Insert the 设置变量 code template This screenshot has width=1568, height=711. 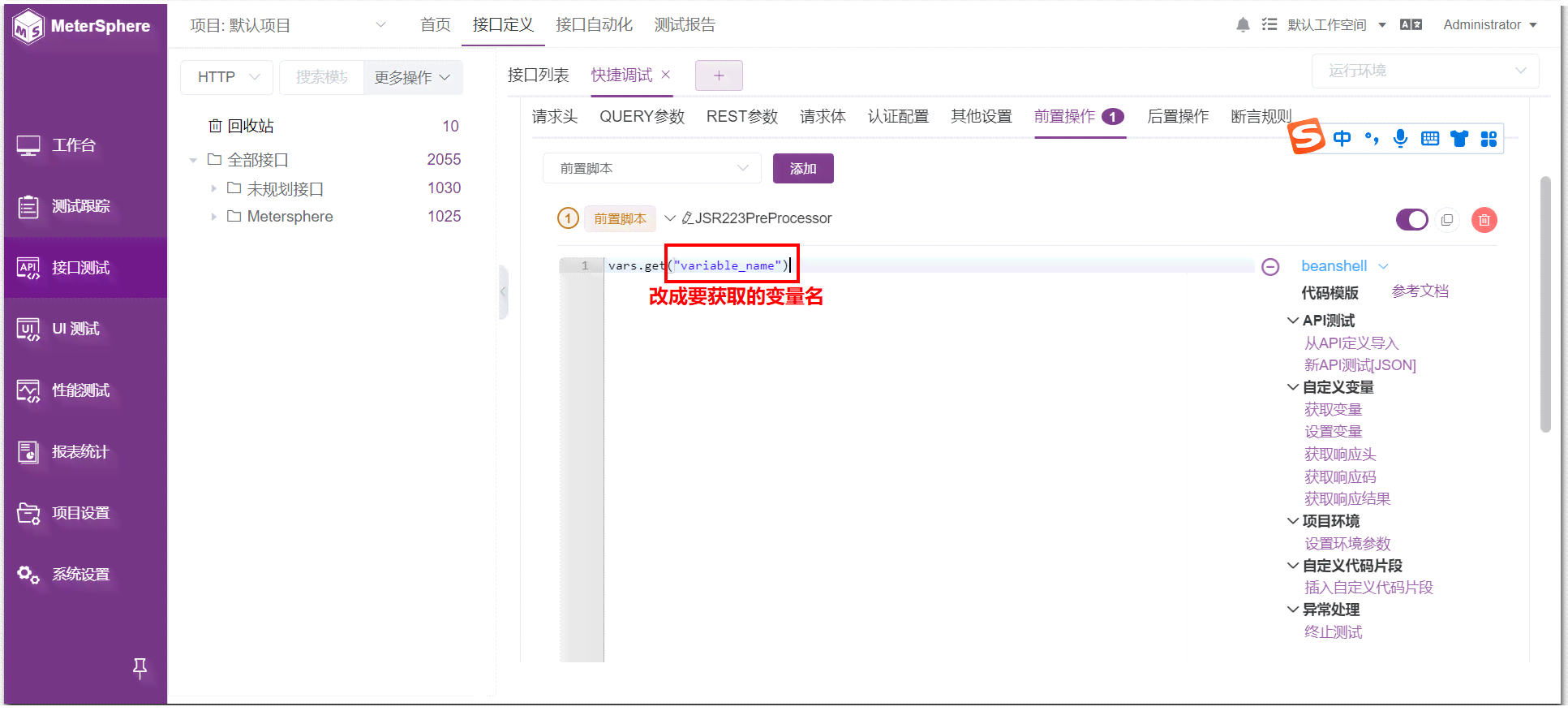[1333, 432]
